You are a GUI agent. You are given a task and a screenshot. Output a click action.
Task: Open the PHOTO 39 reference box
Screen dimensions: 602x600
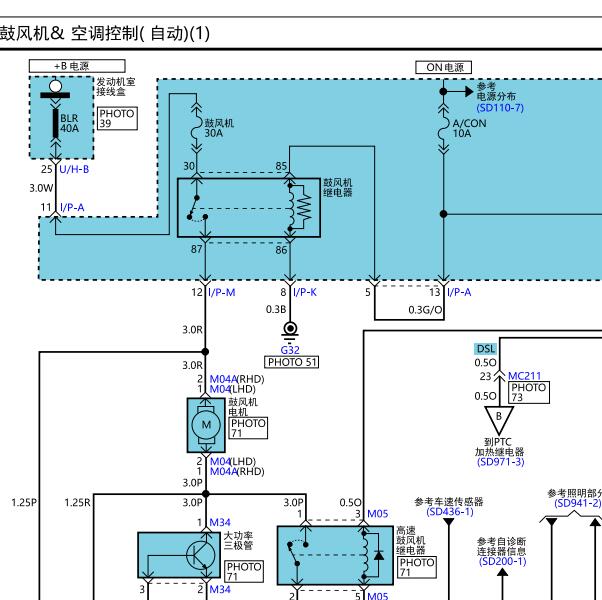point(117,118)
